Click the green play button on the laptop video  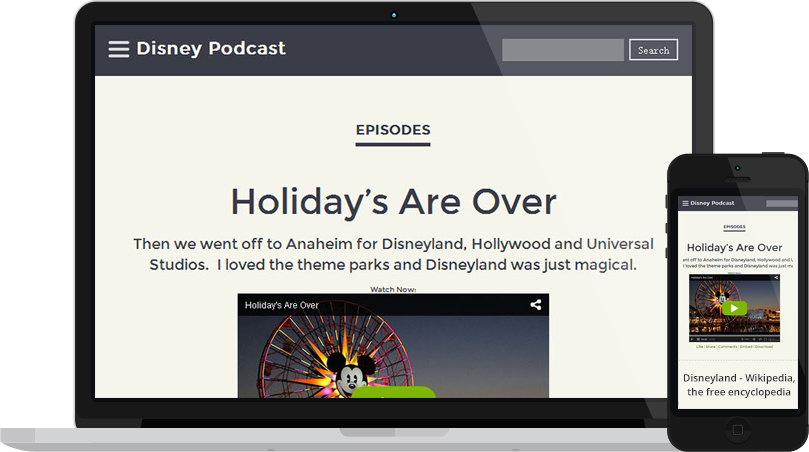pyautogui.click(x=393, y=393)
